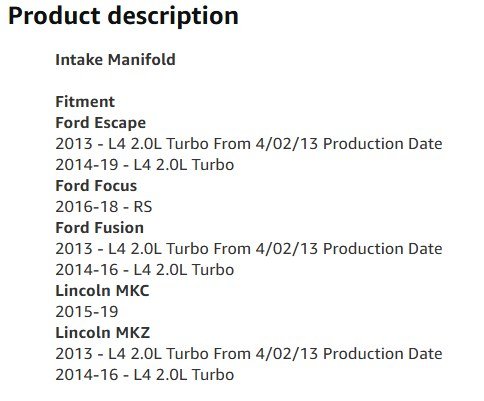Screen dimensions: 484x401
Task: Click the Lincoln MKZ 2013 production date line
Action: (249, 354)
